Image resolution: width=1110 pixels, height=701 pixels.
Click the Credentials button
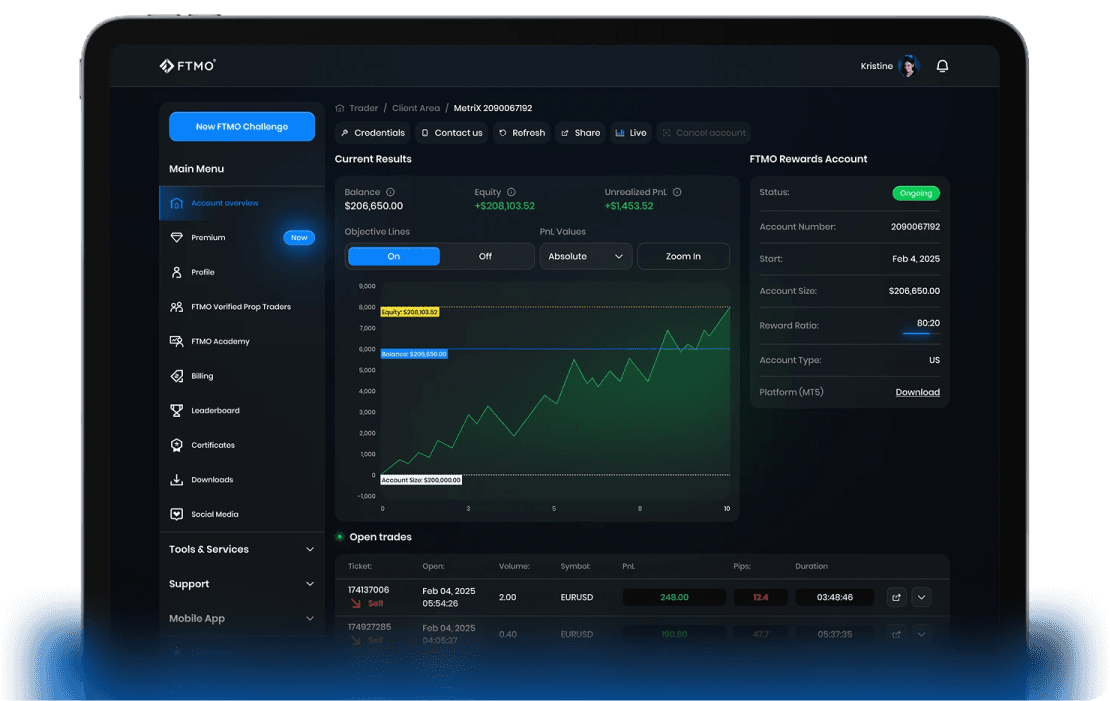pos(373,133)
